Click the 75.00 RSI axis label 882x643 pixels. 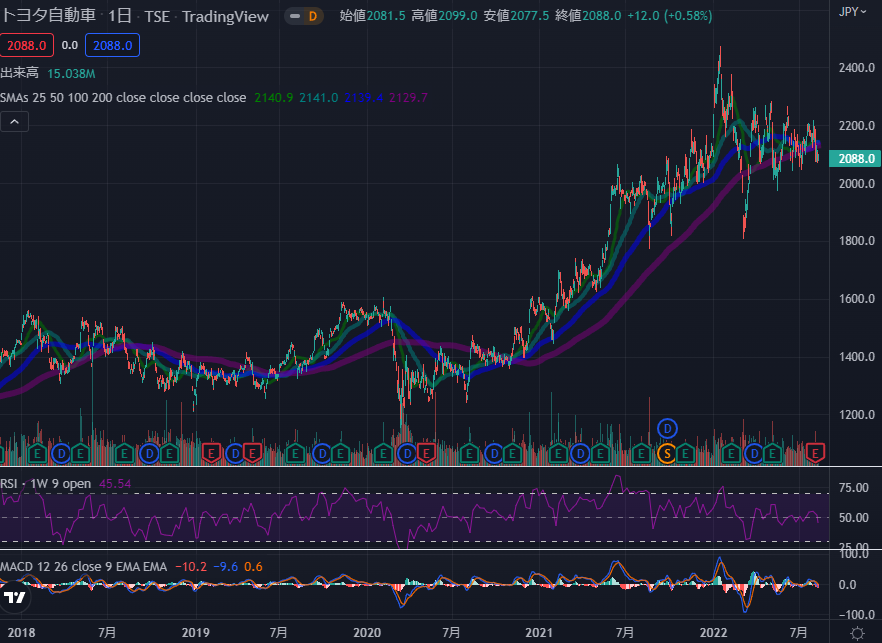(x=853, y=488)
